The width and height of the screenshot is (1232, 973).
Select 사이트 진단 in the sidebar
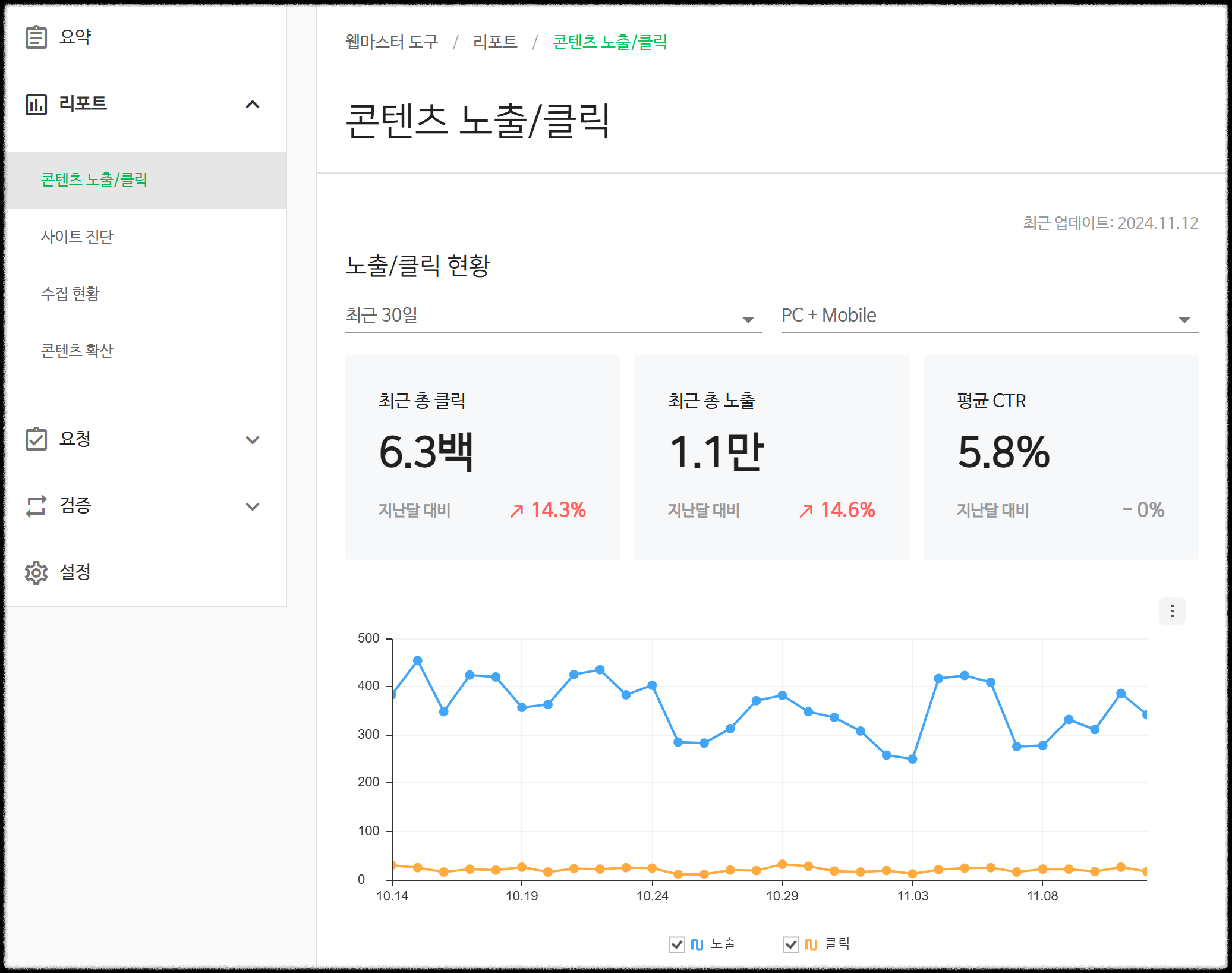click(x=77, y=237)
